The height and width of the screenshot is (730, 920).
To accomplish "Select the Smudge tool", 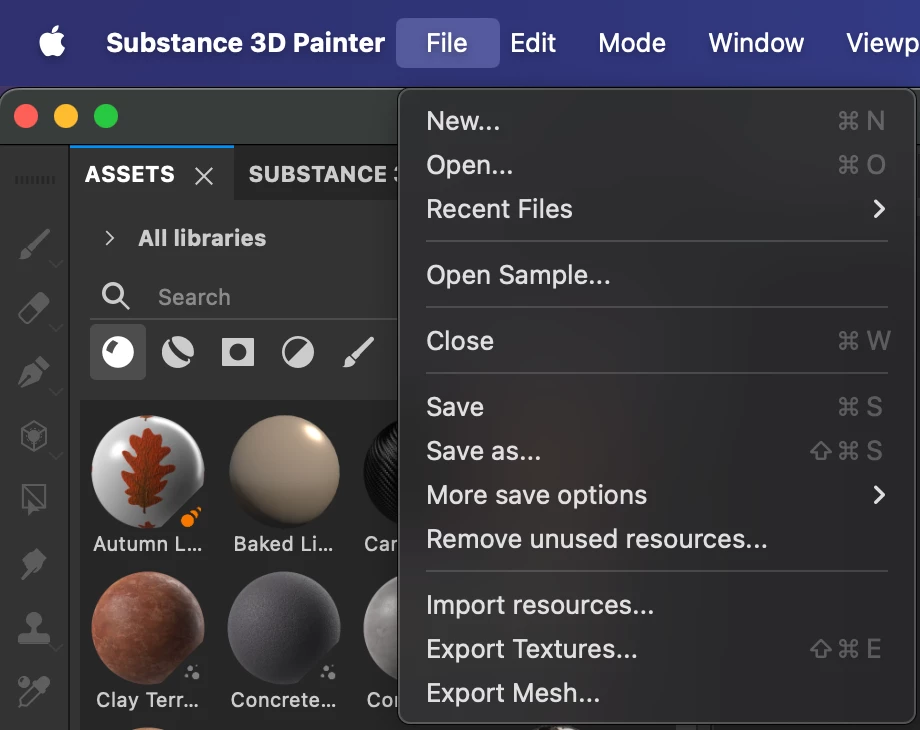I will pyautogui.click(x=34, y=564).
